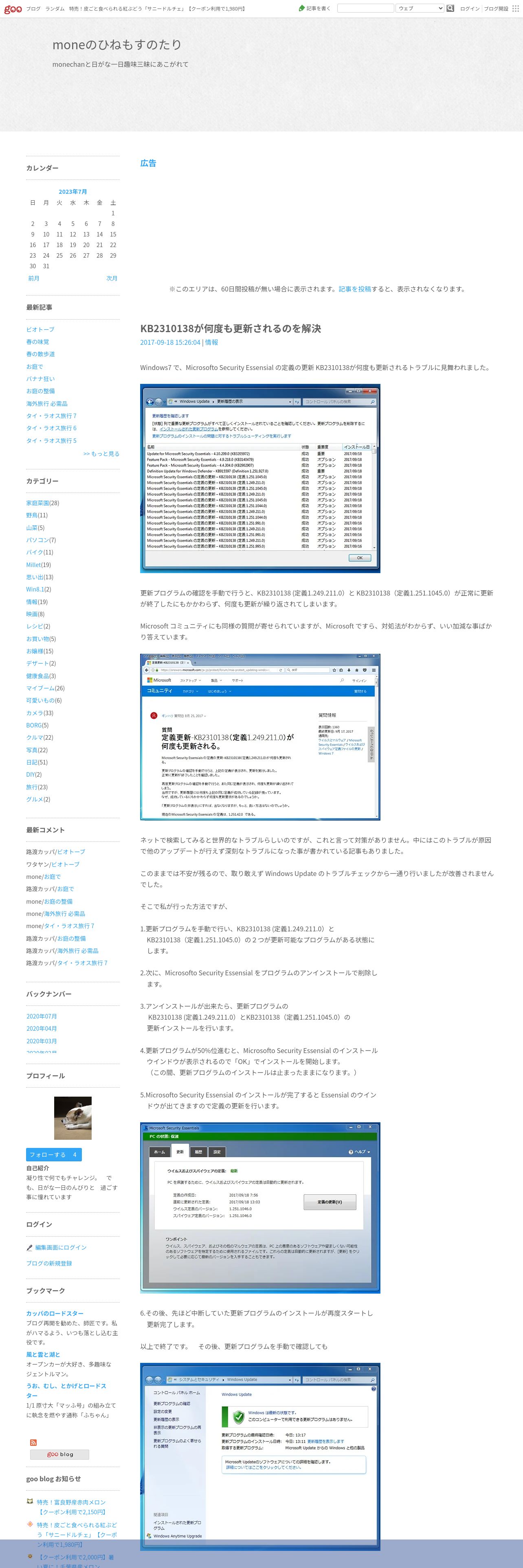Screen dimensions: 523x1568
Task: Click the dog profile photo
Action: 73,1118
